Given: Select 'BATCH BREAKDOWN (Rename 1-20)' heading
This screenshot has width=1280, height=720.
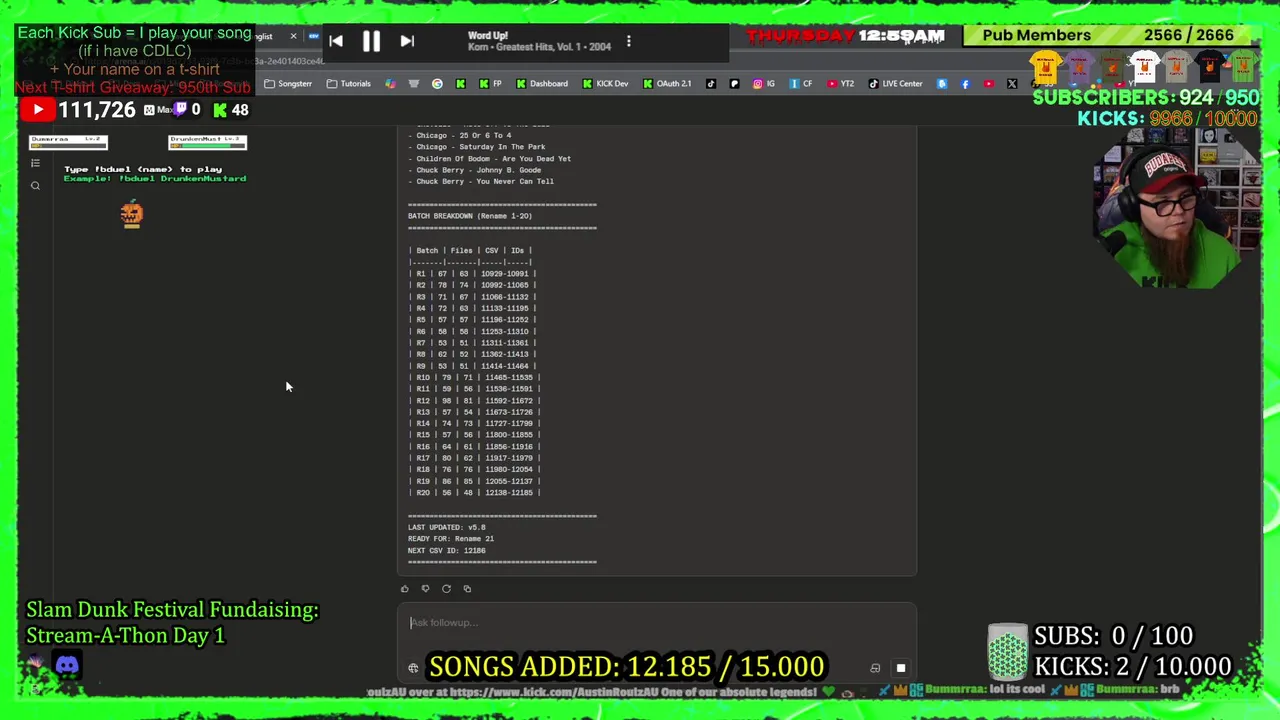Looking at the screenshot, I should tap(470, 216).
